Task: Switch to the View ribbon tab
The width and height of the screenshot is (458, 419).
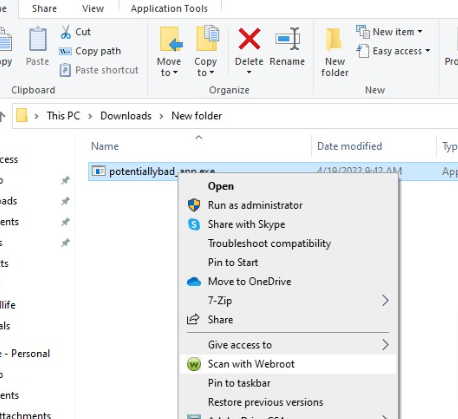Action: click(93, 9)
